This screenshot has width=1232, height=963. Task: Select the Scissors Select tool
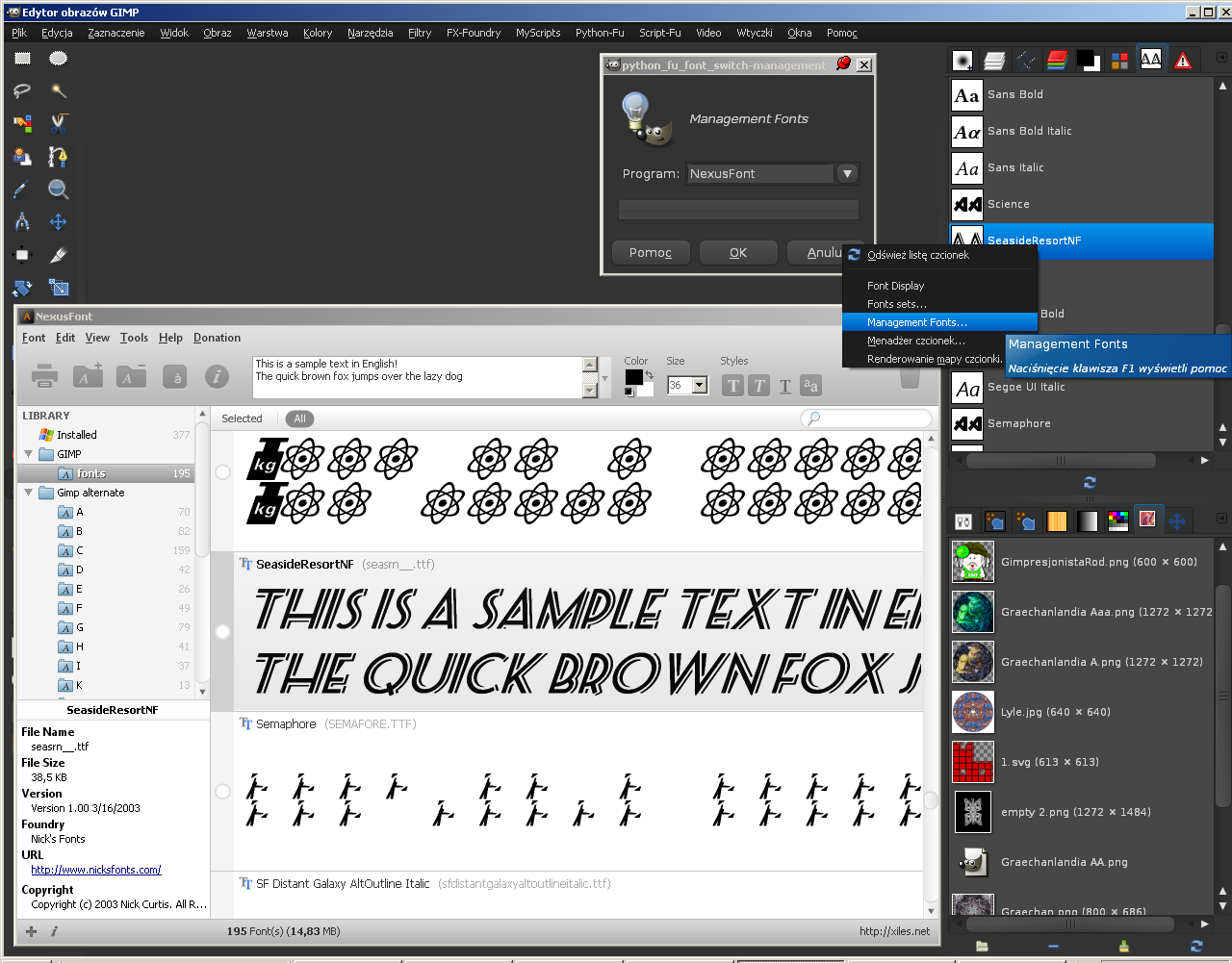(59, 124)
